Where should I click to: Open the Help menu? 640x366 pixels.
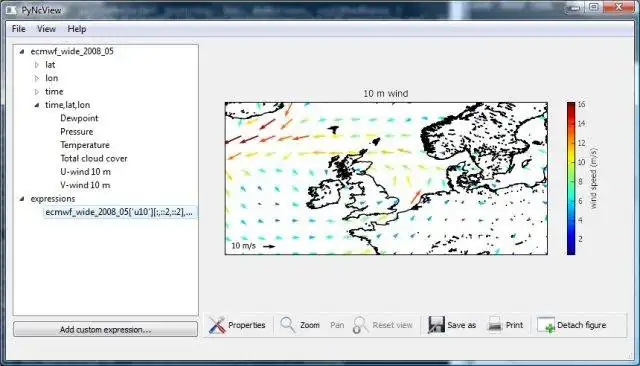pyautogui.click(x=77, y=29)
